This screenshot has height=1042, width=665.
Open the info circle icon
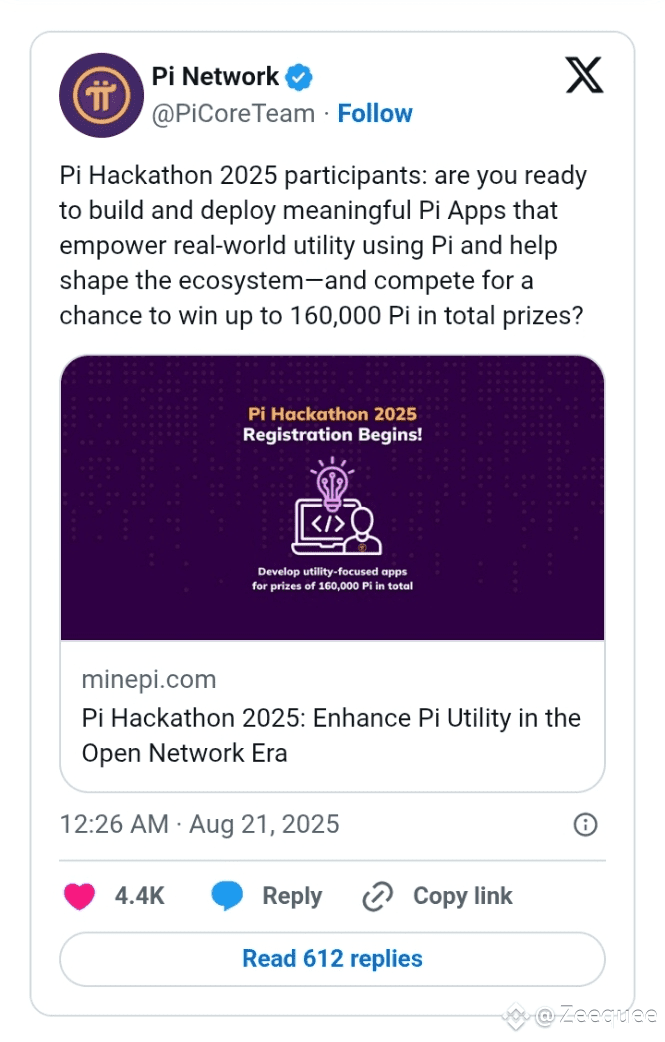click(585, 825)
